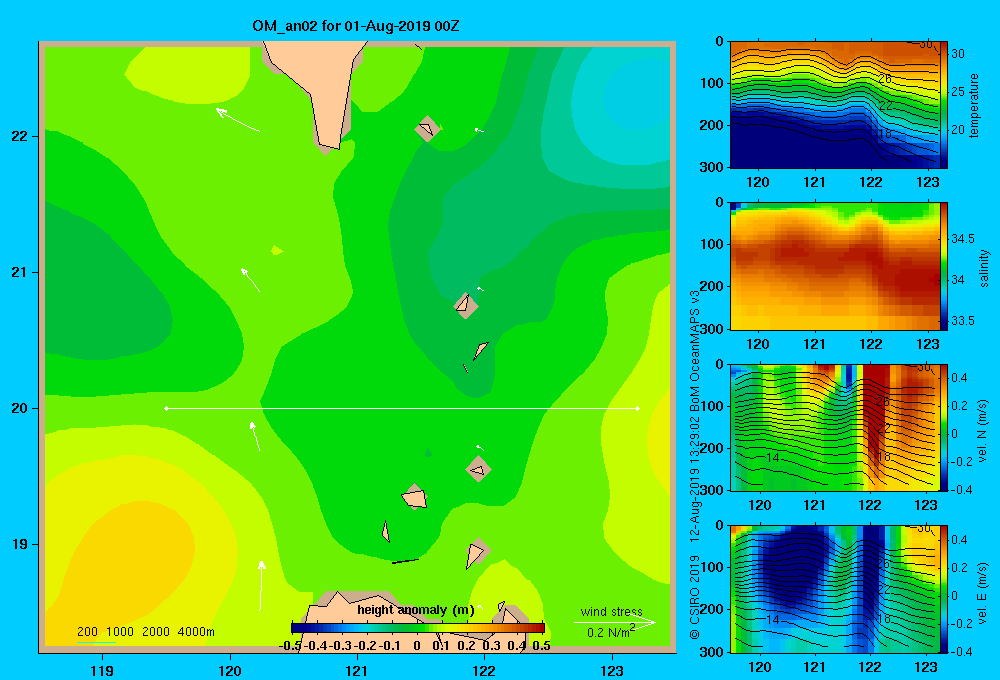
Task: Click the "26" contour label in temperature panel
Action: [885, 78]
